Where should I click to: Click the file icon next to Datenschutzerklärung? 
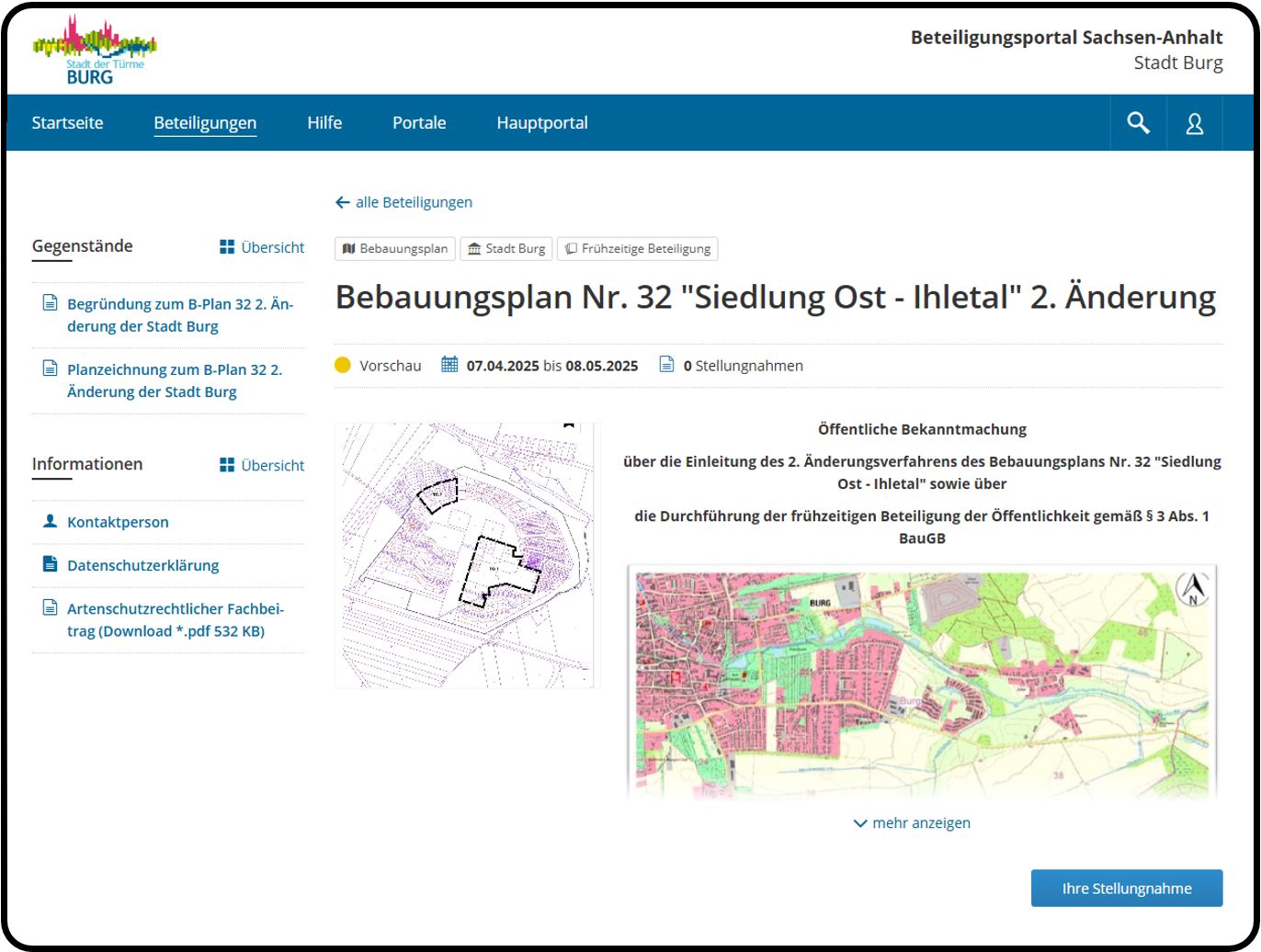pyautogui.click(x=51, y=564)
